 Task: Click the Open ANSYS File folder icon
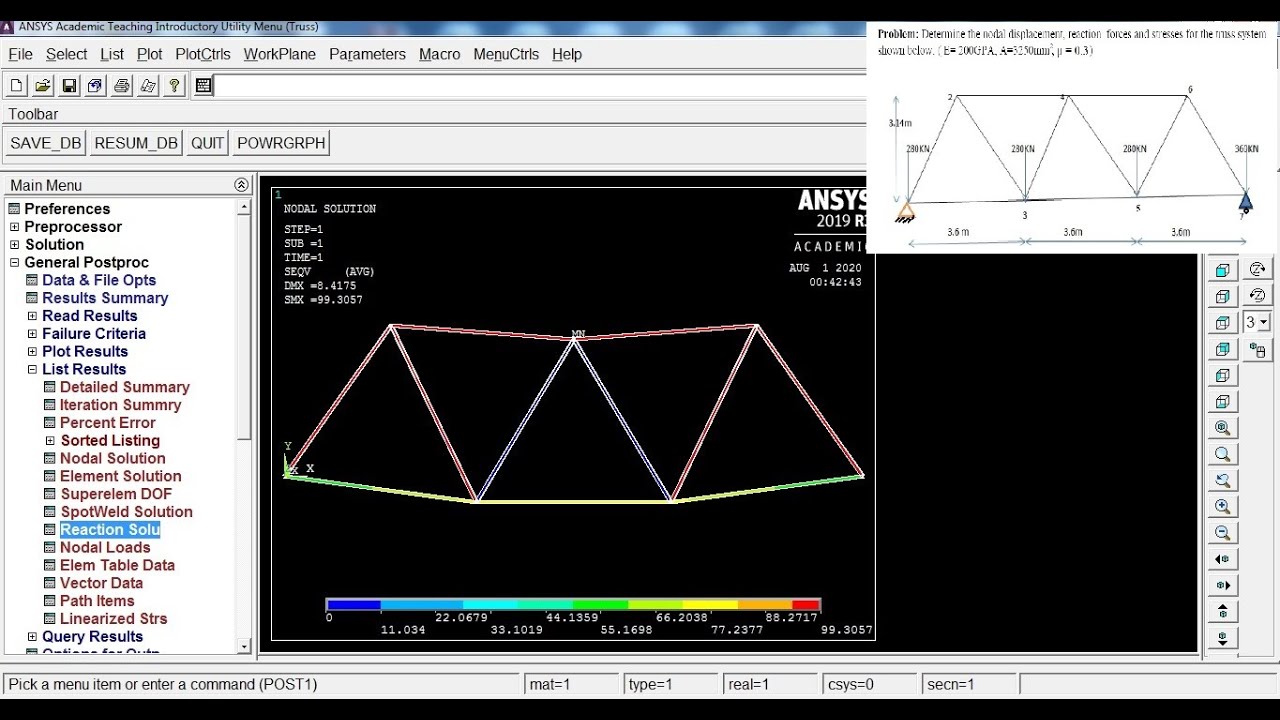(x=43, y=86)
